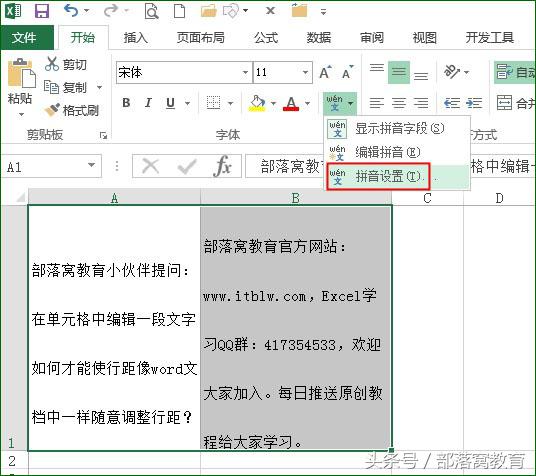This screenshot has height=476, width=536.
Task: Increase indent in cell
Action: coord(474,103)
